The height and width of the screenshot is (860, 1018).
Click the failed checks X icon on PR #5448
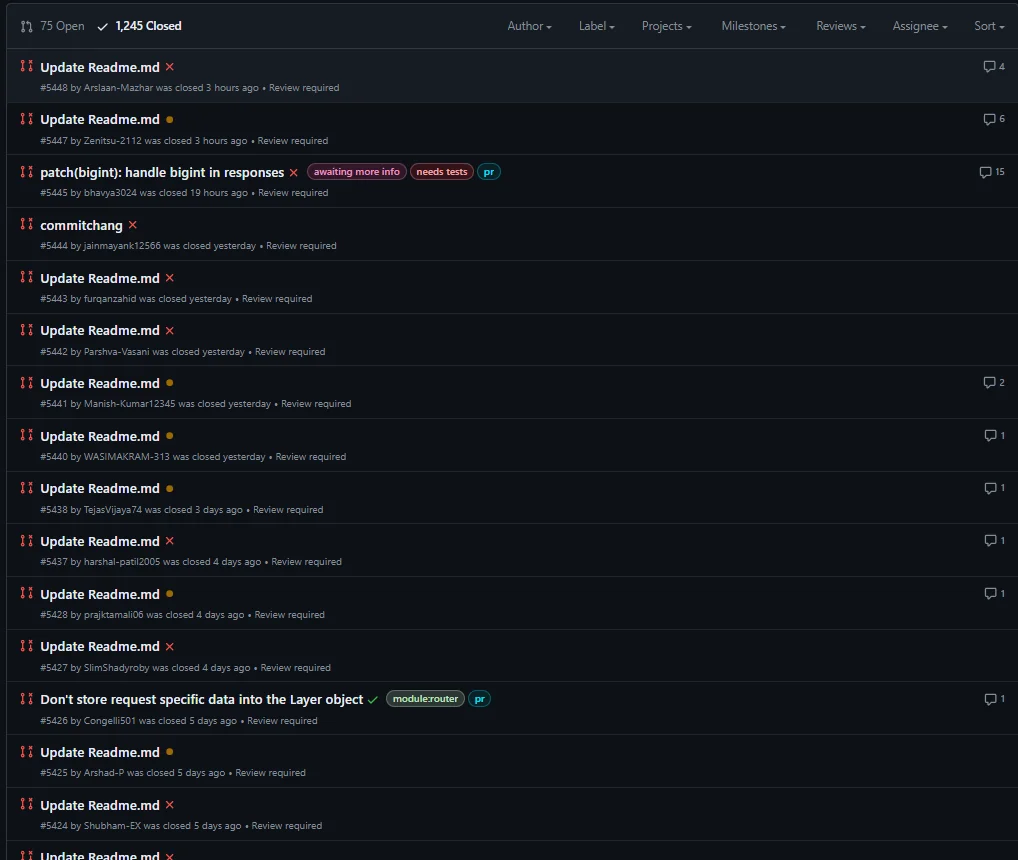point(169,67)
